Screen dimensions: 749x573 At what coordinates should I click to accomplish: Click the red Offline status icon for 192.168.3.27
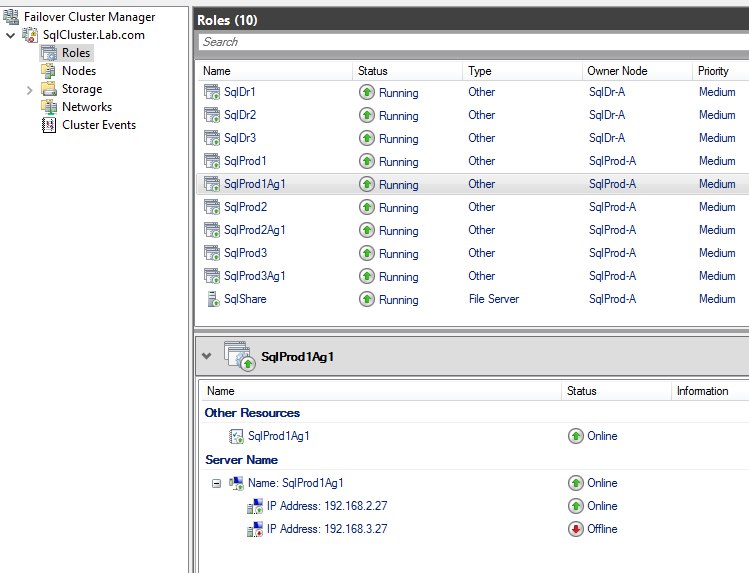pos(576,529)
